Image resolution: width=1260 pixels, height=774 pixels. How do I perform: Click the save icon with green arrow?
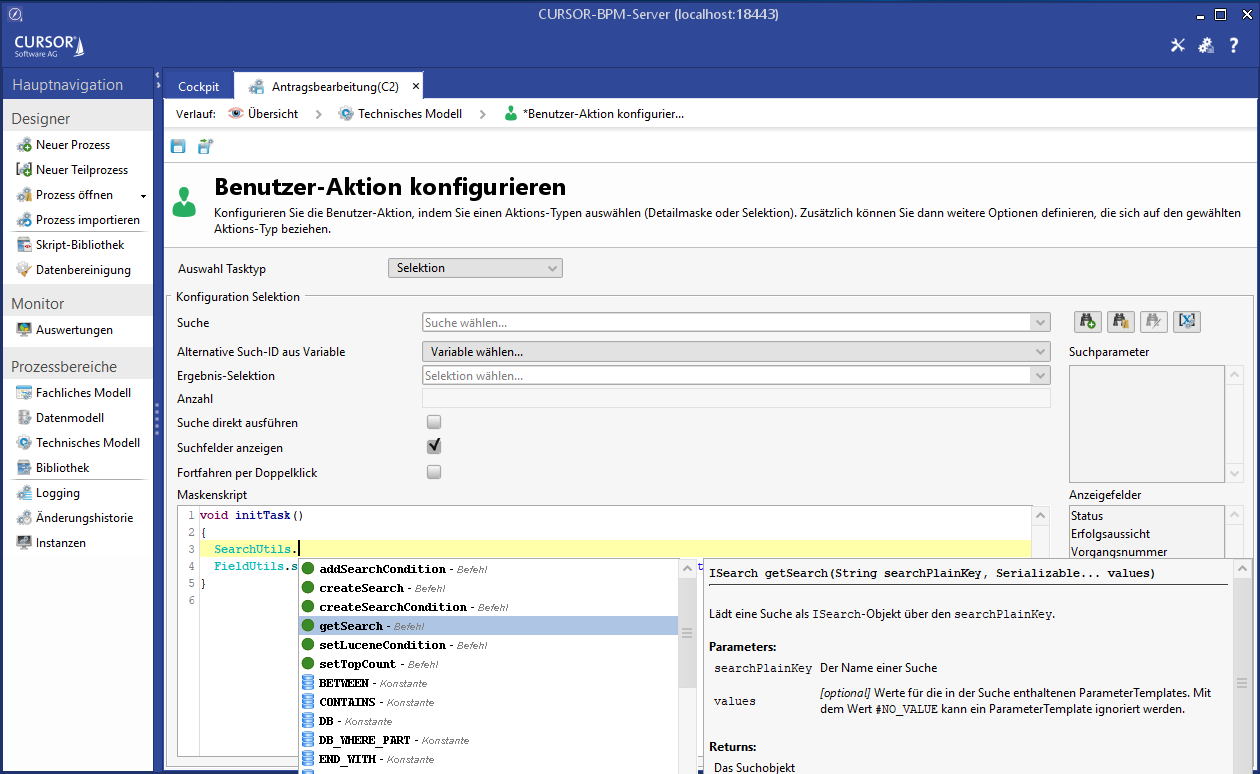tap(205, 147)
